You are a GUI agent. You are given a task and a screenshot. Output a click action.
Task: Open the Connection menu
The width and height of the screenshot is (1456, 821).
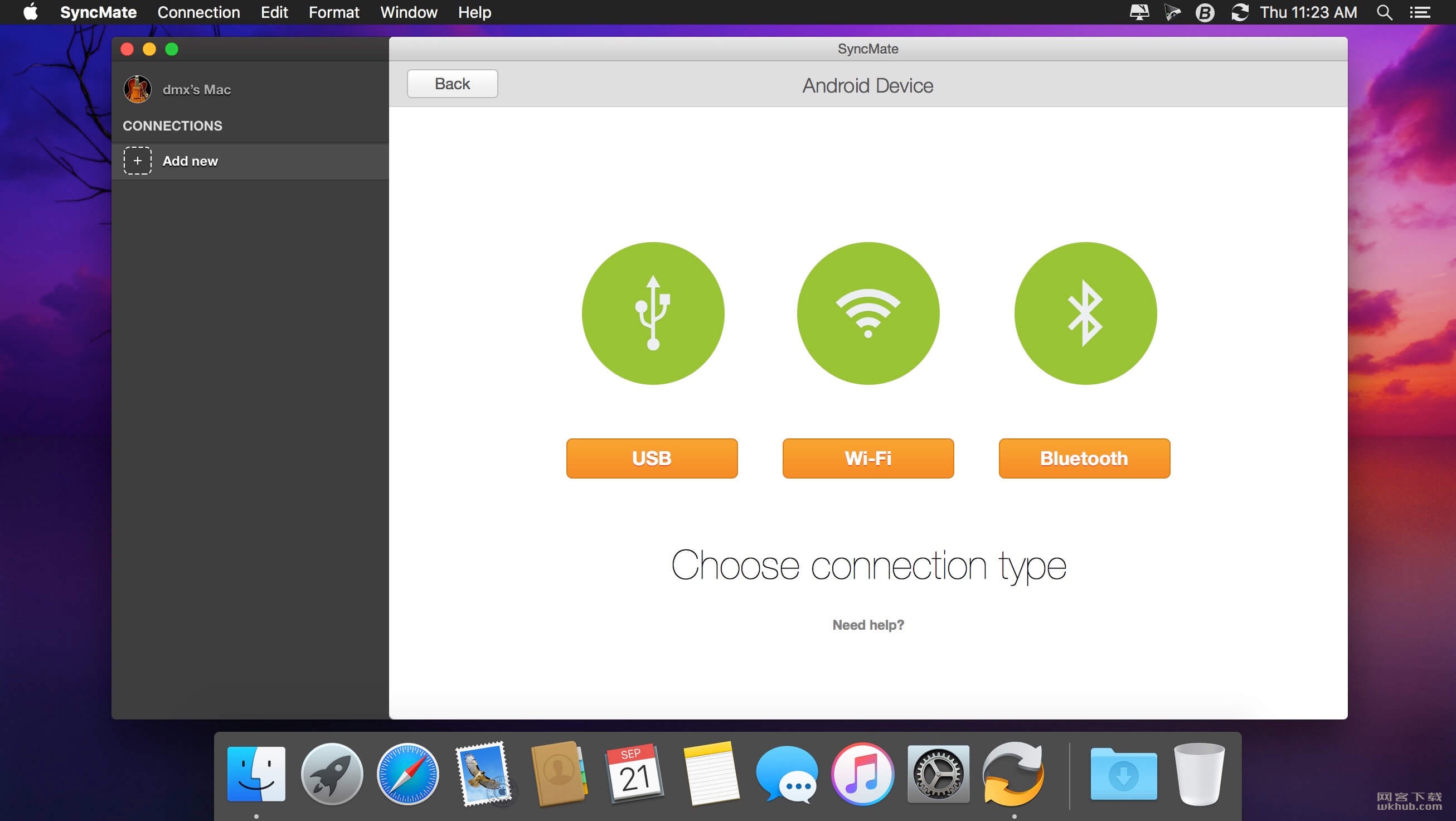pos(198,12)
